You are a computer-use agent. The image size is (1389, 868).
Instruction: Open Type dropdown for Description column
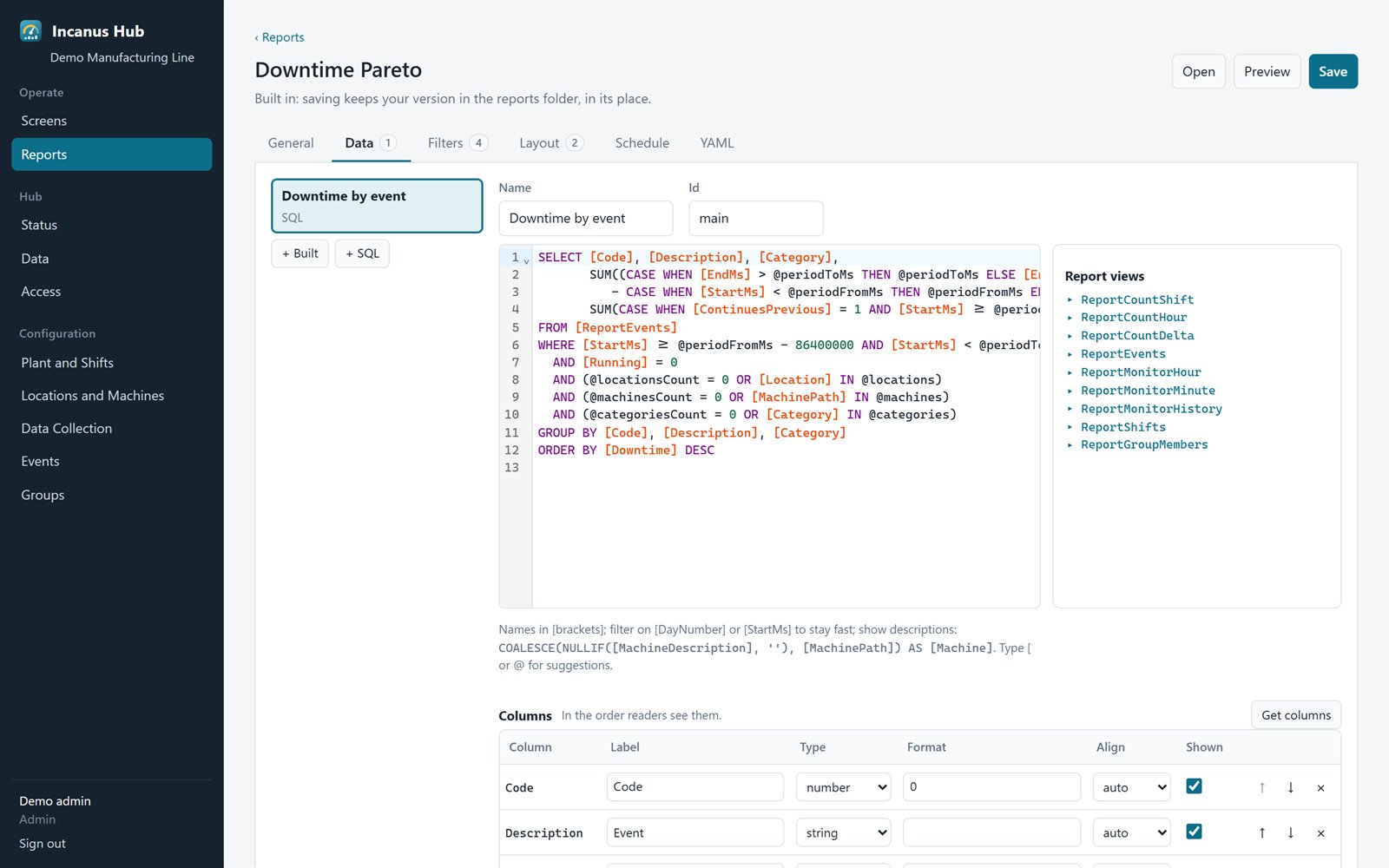pos(844,832)
